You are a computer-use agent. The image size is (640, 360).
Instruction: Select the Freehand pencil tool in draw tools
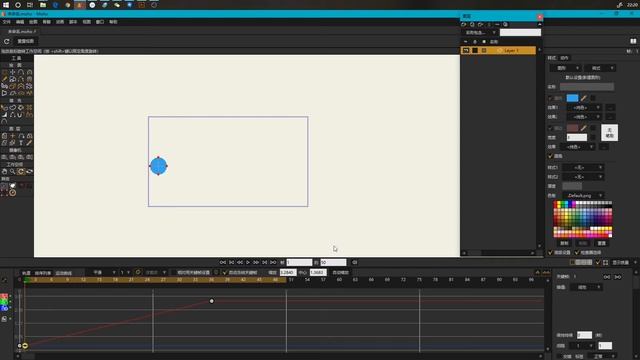(4, 79)
